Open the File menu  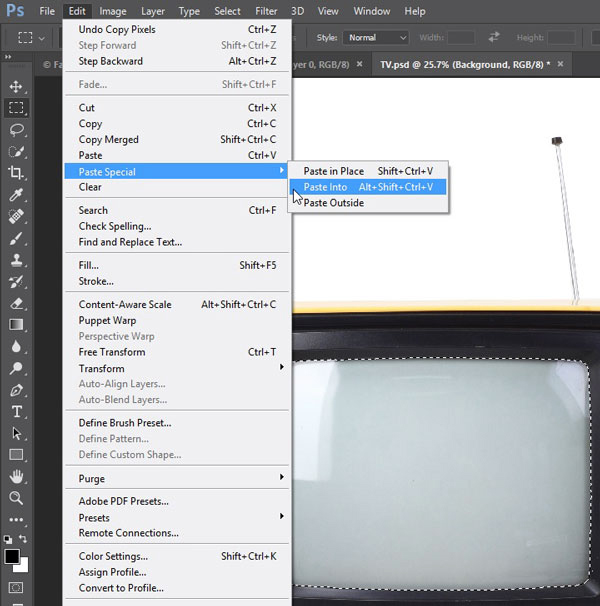coord(47,11)
